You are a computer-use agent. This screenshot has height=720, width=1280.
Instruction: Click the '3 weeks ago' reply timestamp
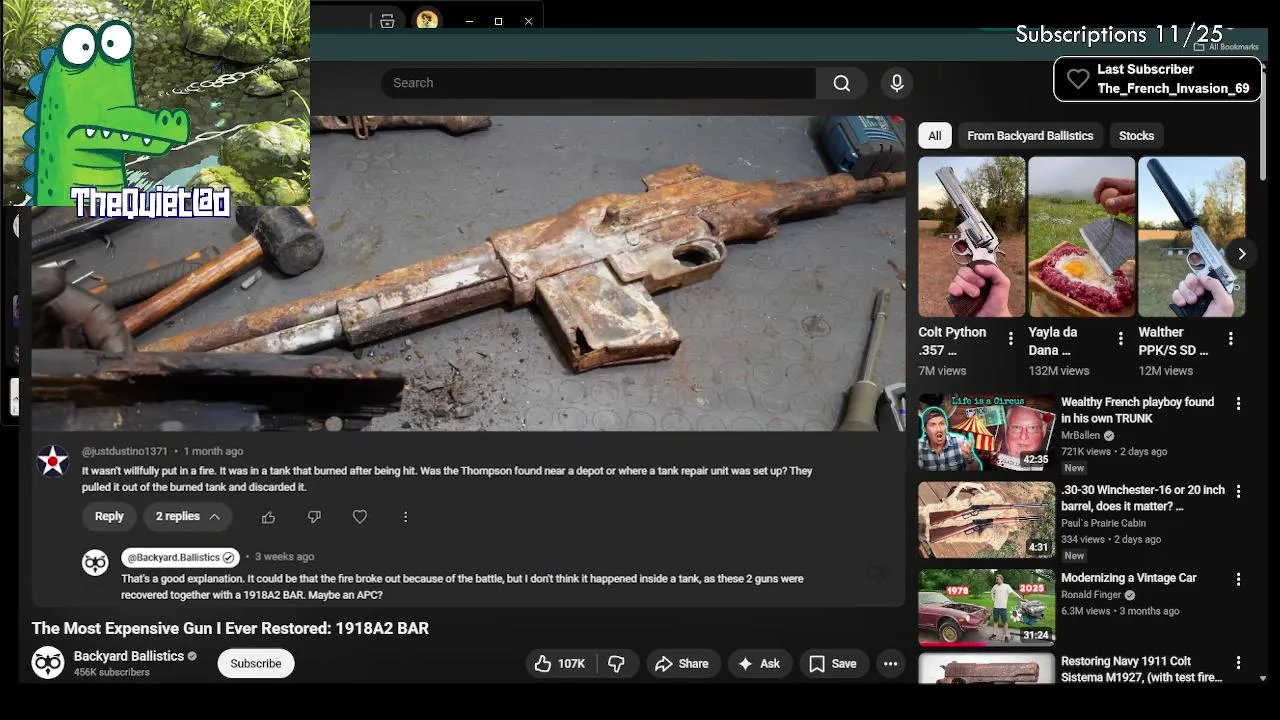click(x=285, y=557)
